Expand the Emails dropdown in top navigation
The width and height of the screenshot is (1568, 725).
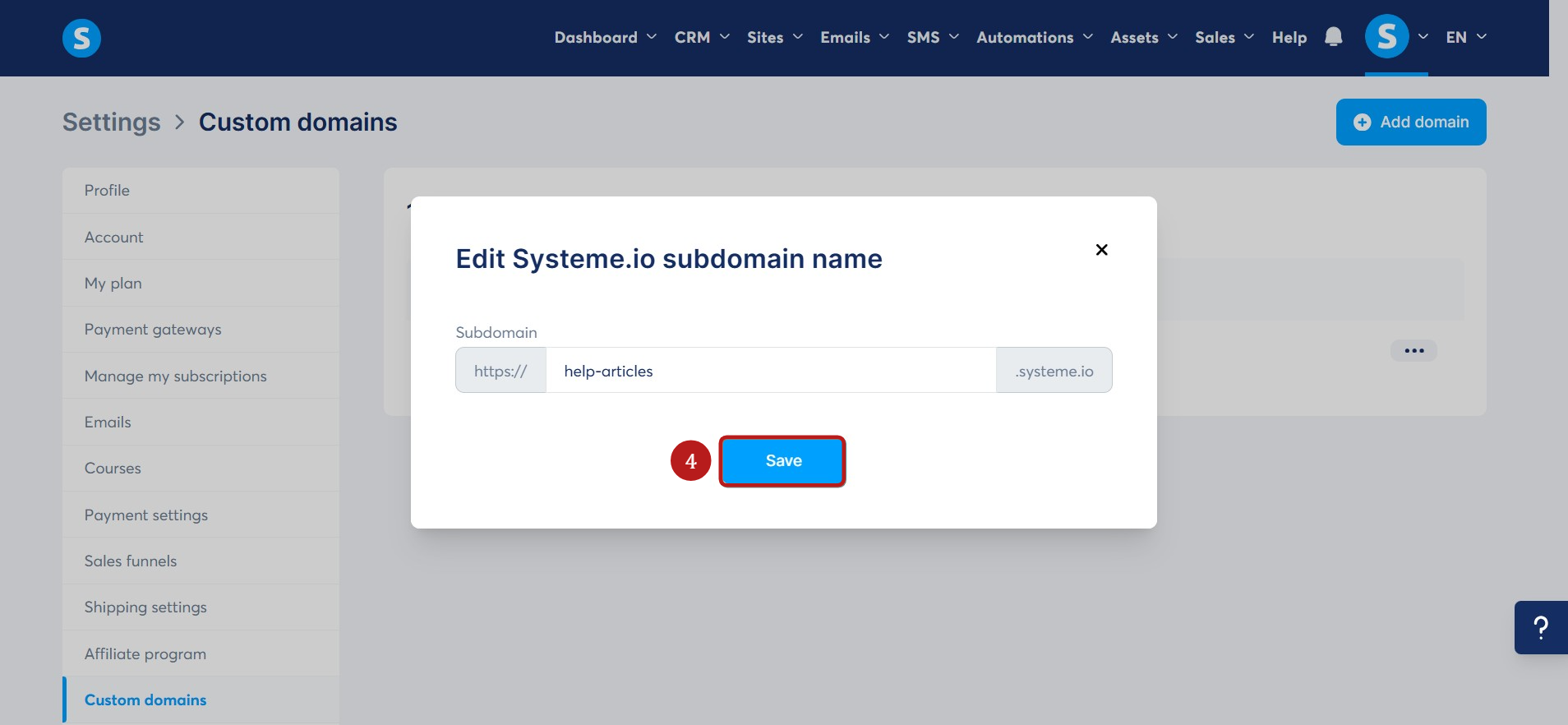855,37
